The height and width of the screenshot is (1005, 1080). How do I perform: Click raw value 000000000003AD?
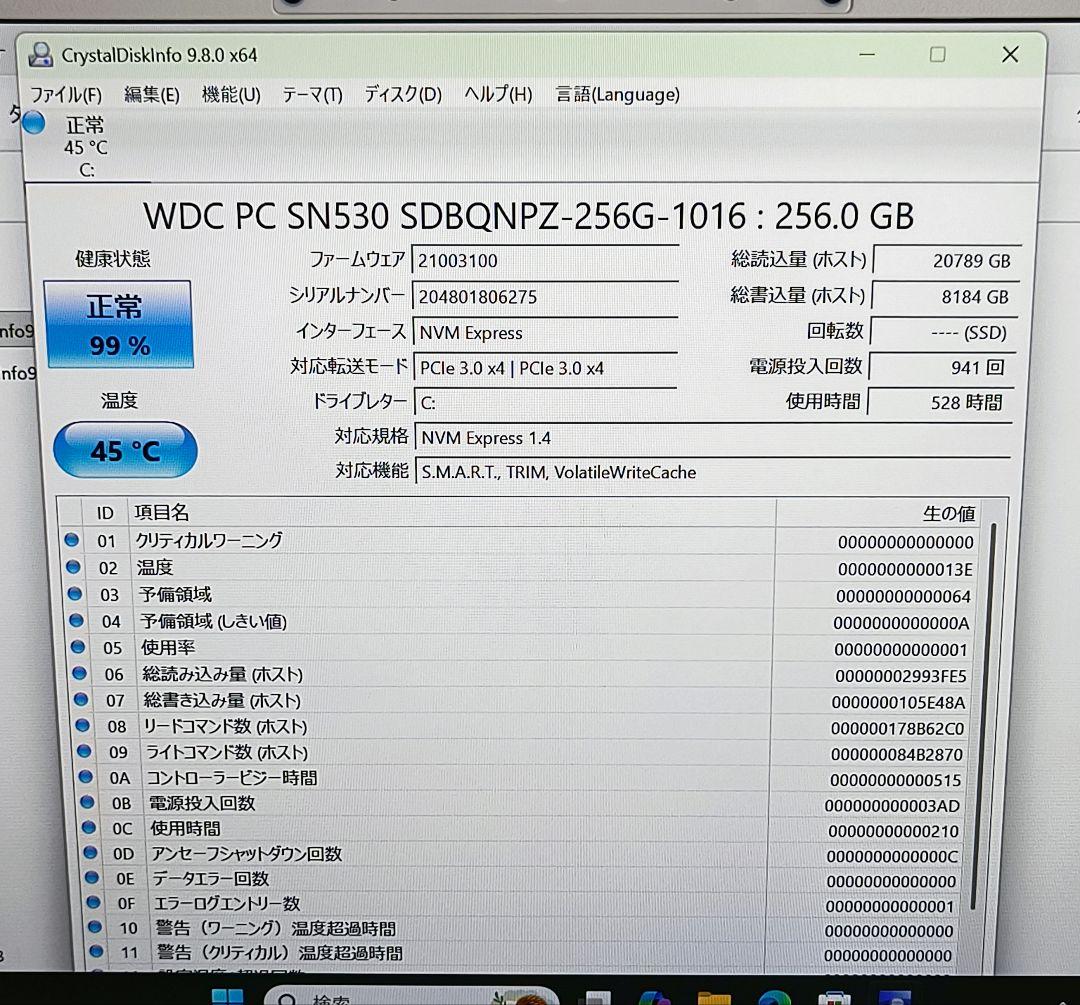coord(892,806)
